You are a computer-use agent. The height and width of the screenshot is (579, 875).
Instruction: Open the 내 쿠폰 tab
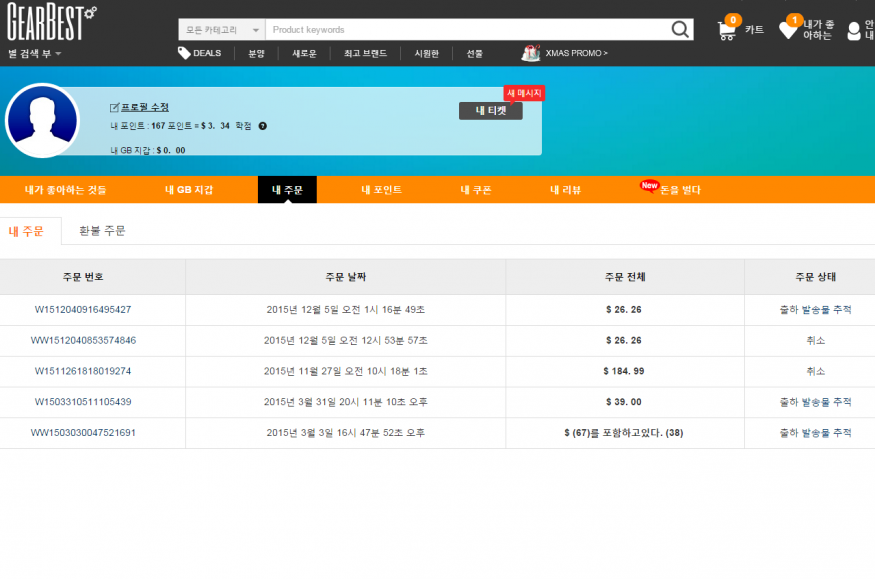pos(475,189)
